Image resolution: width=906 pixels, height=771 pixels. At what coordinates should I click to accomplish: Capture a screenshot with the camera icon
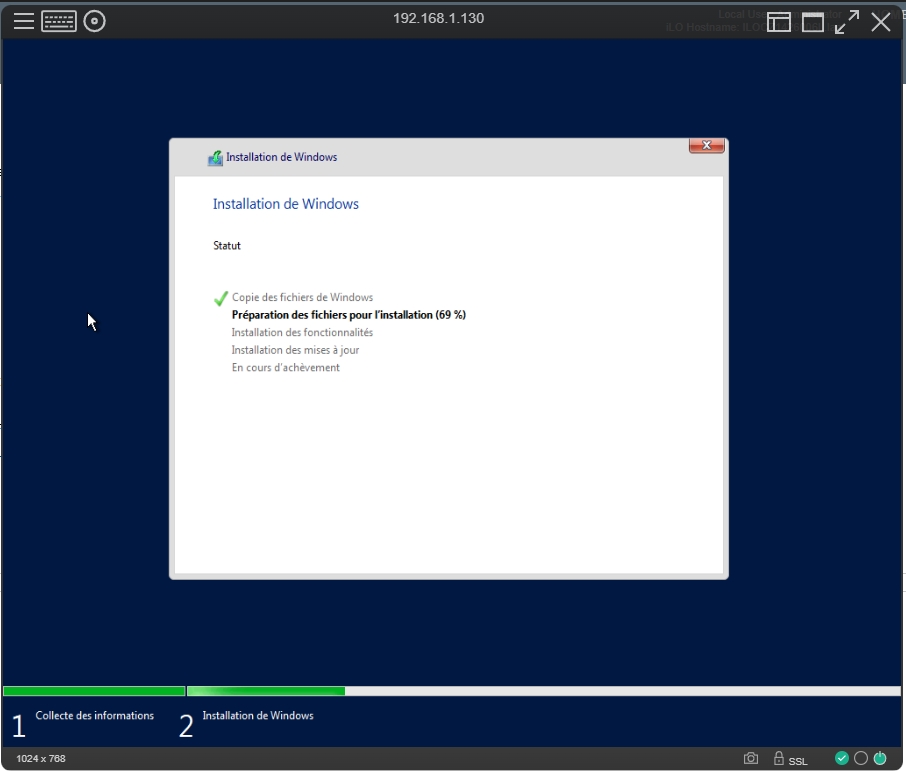point(751,759)
